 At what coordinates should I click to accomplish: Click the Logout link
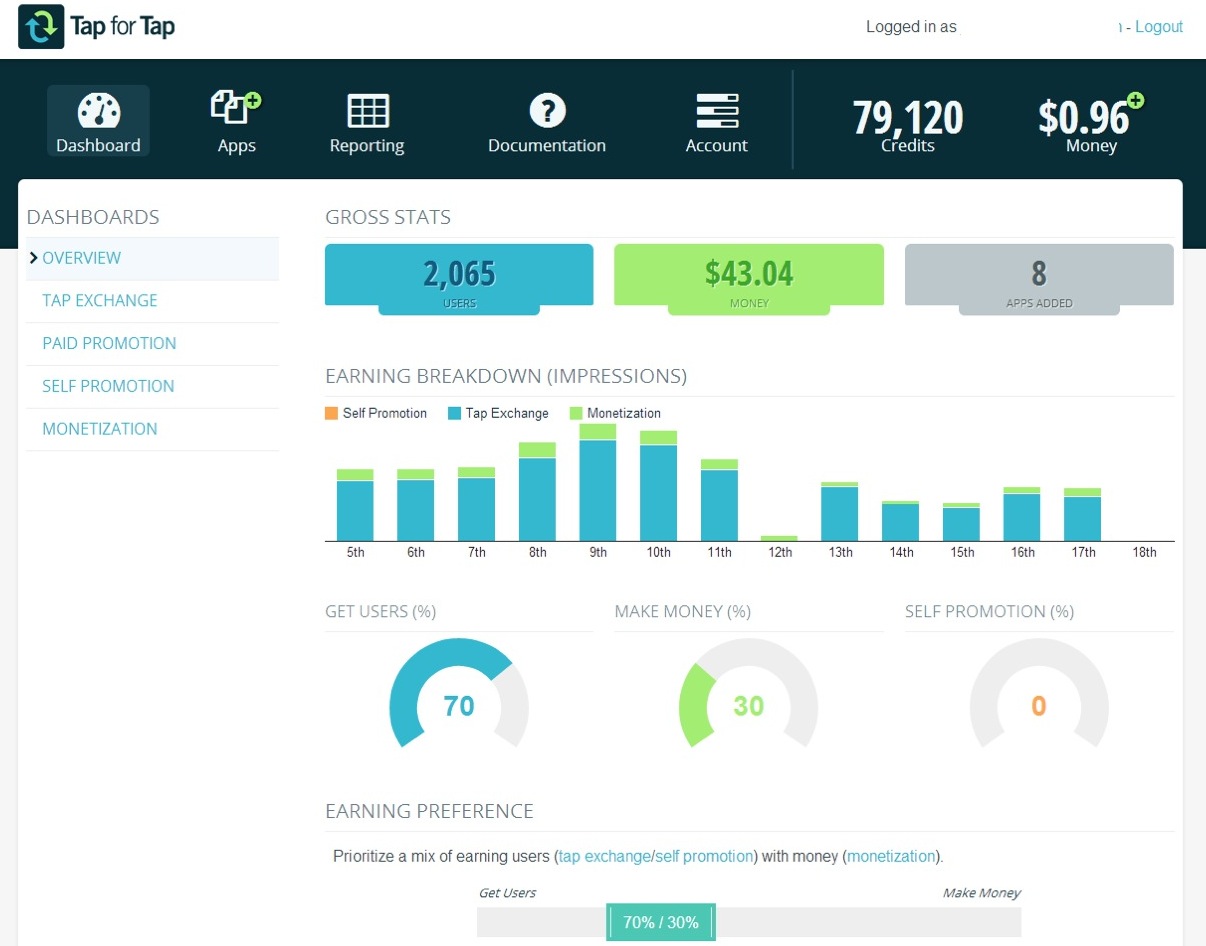pos(1158,27)
